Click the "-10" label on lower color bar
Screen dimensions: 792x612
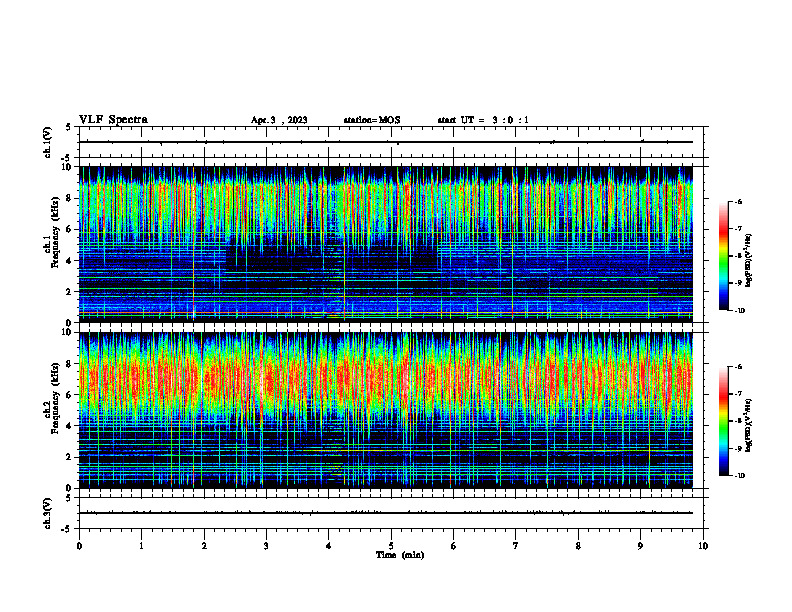[740, 476]
